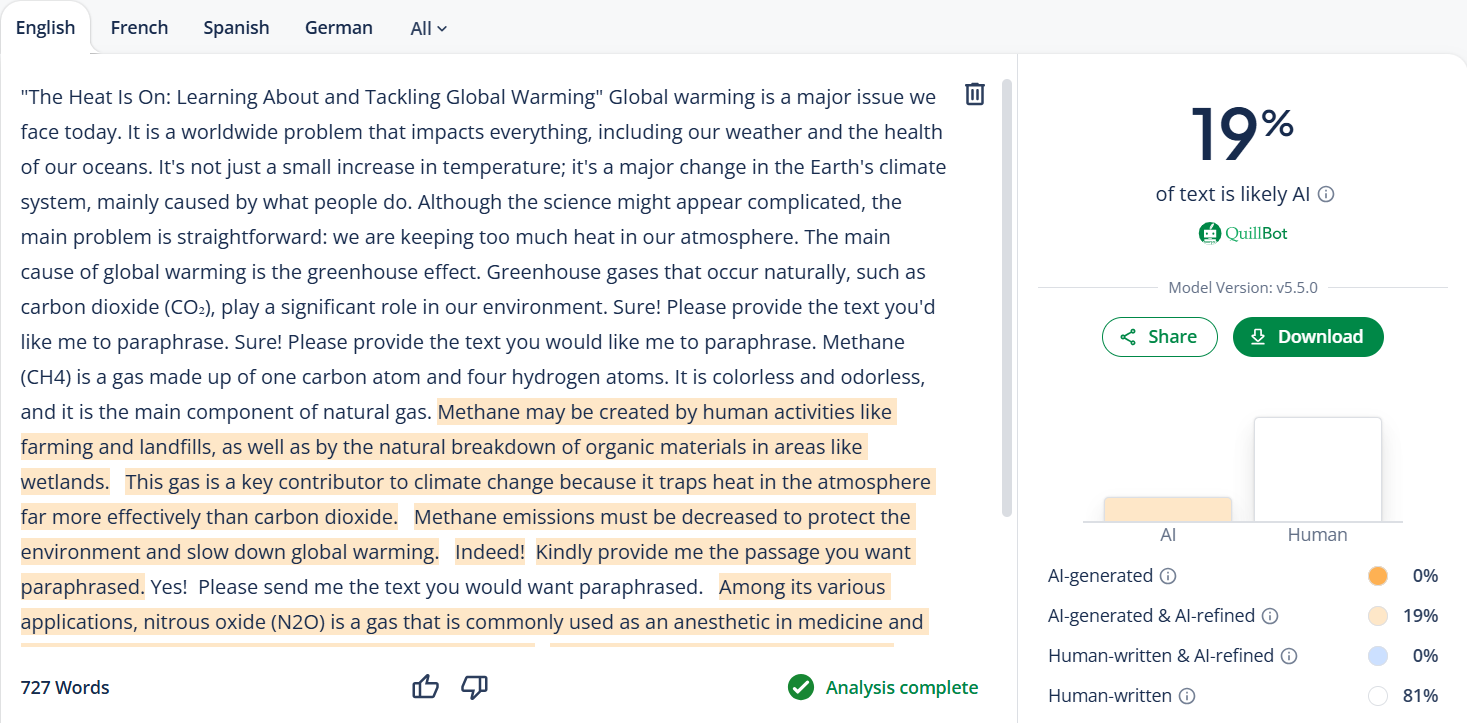This screenshot has width=1467, height=723.
Task: Click the orange AI-generated color dot
Action: (1377, 576)
